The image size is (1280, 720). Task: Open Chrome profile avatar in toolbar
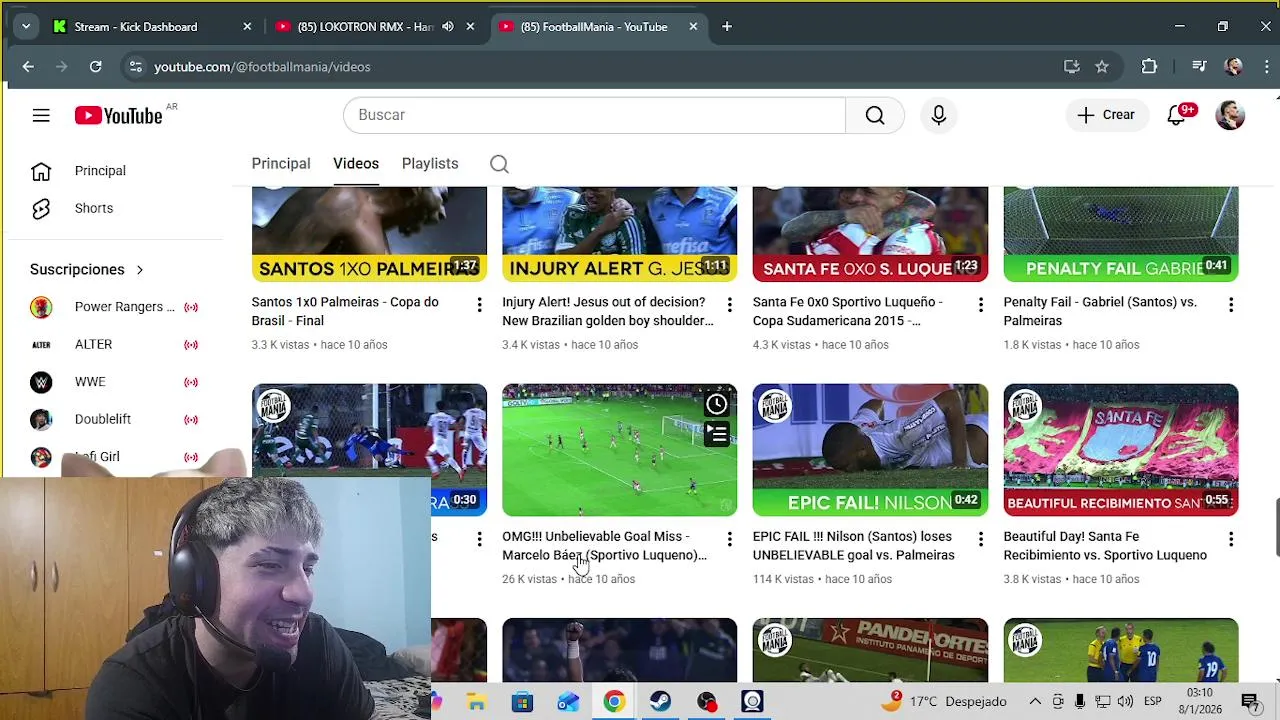(x=1233, y=67)
